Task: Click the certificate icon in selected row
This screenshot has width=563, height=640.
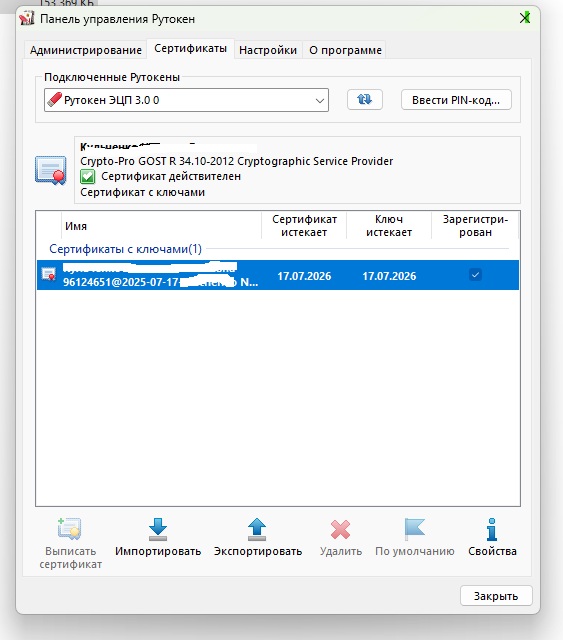Action: click(x=49, y=274)
